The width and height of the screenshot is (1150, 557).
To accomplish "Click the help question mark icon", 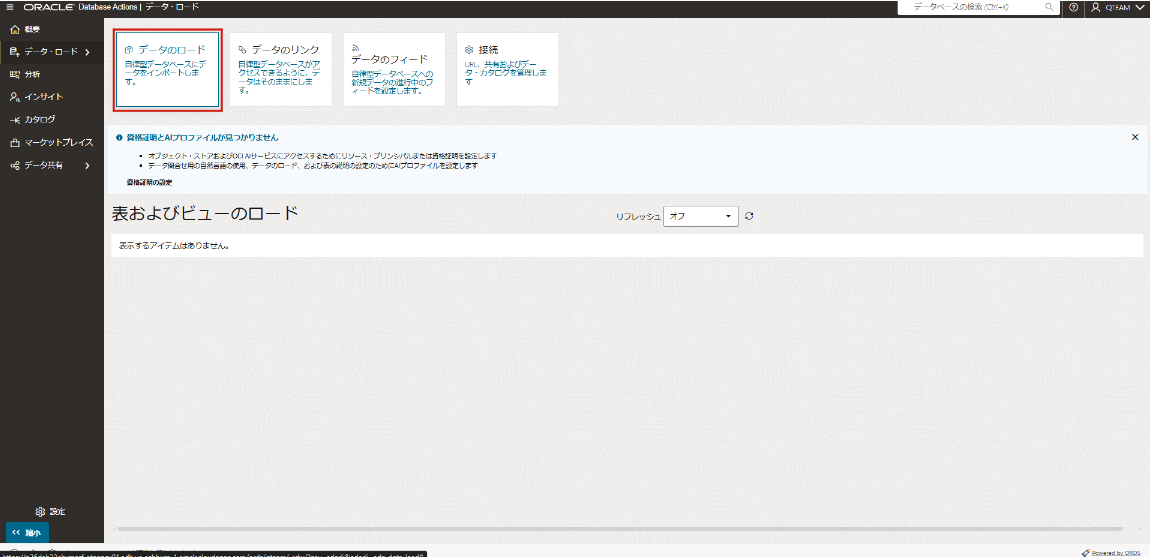I will [1074, 7].
